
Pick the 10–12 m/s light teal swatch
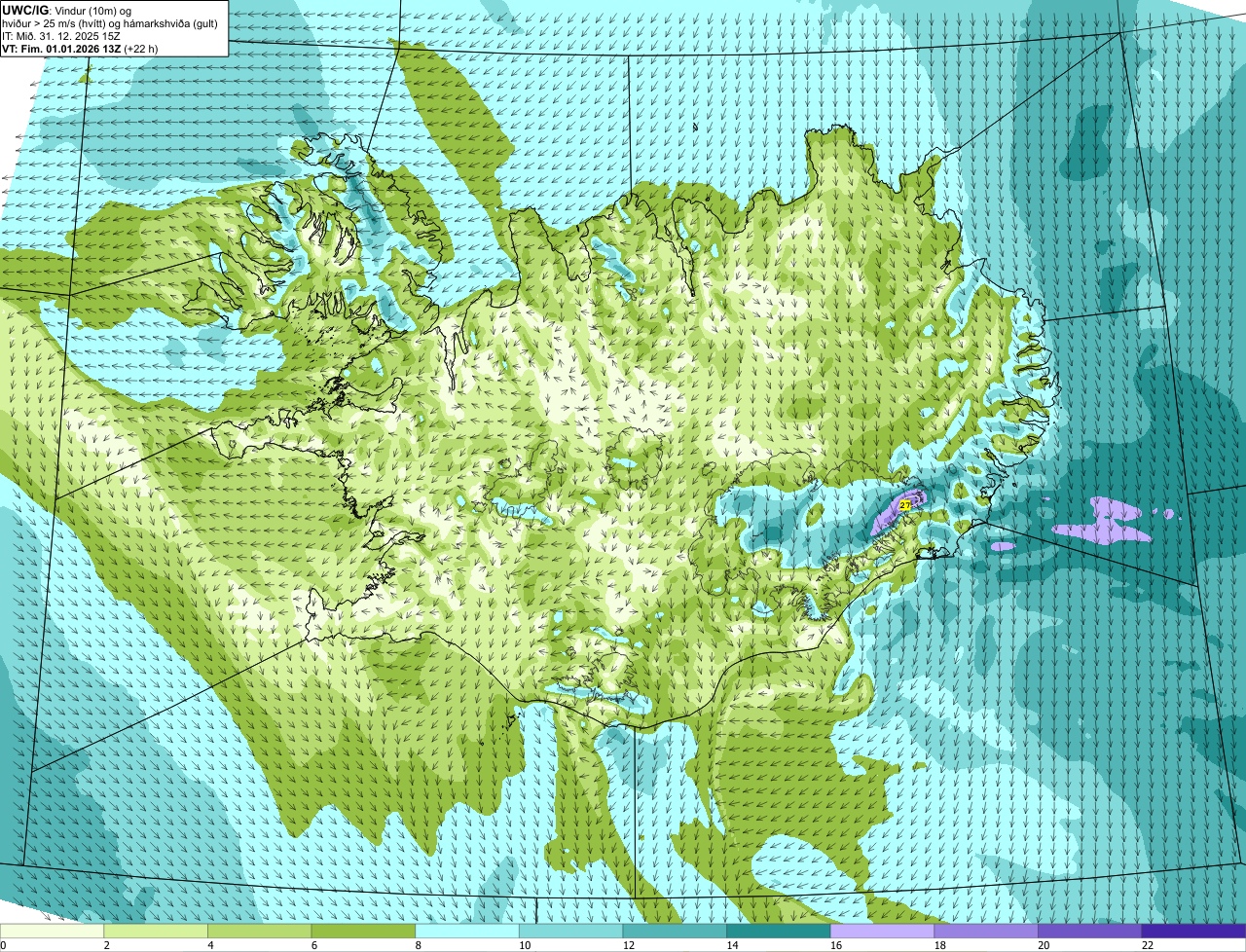pos(570,931)
